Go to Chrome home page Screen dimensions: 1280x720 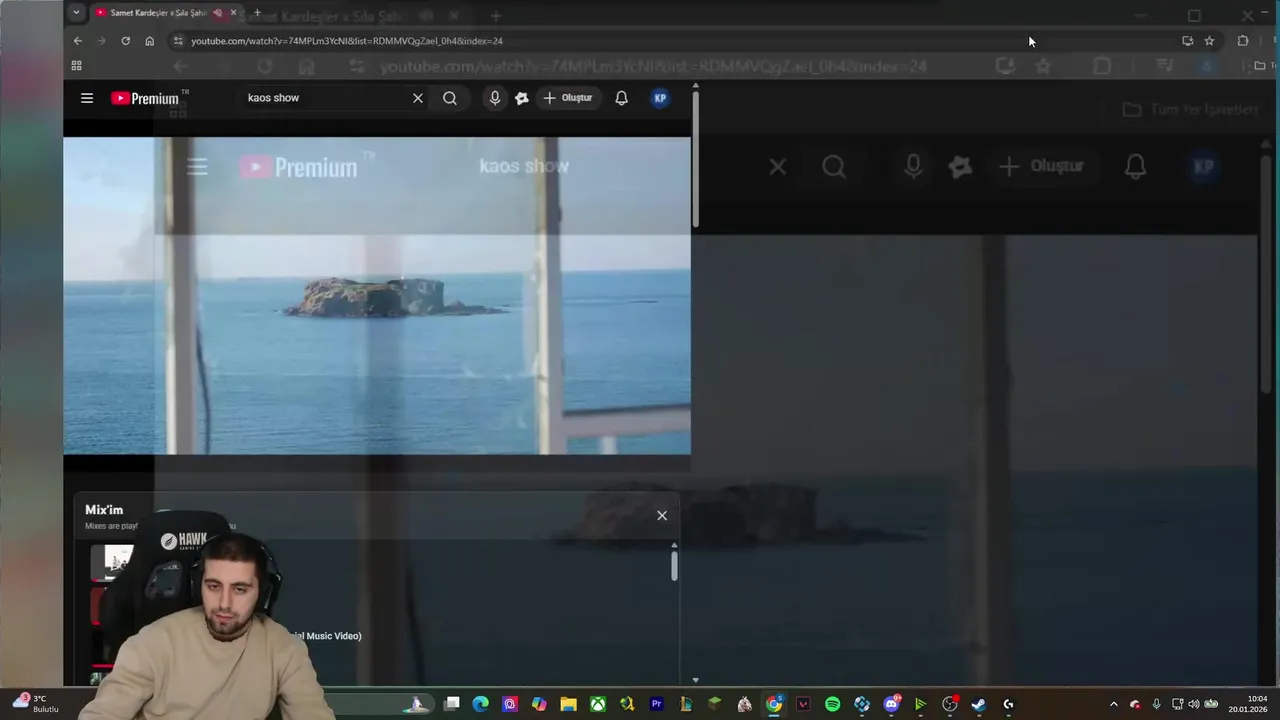(149, 41)
